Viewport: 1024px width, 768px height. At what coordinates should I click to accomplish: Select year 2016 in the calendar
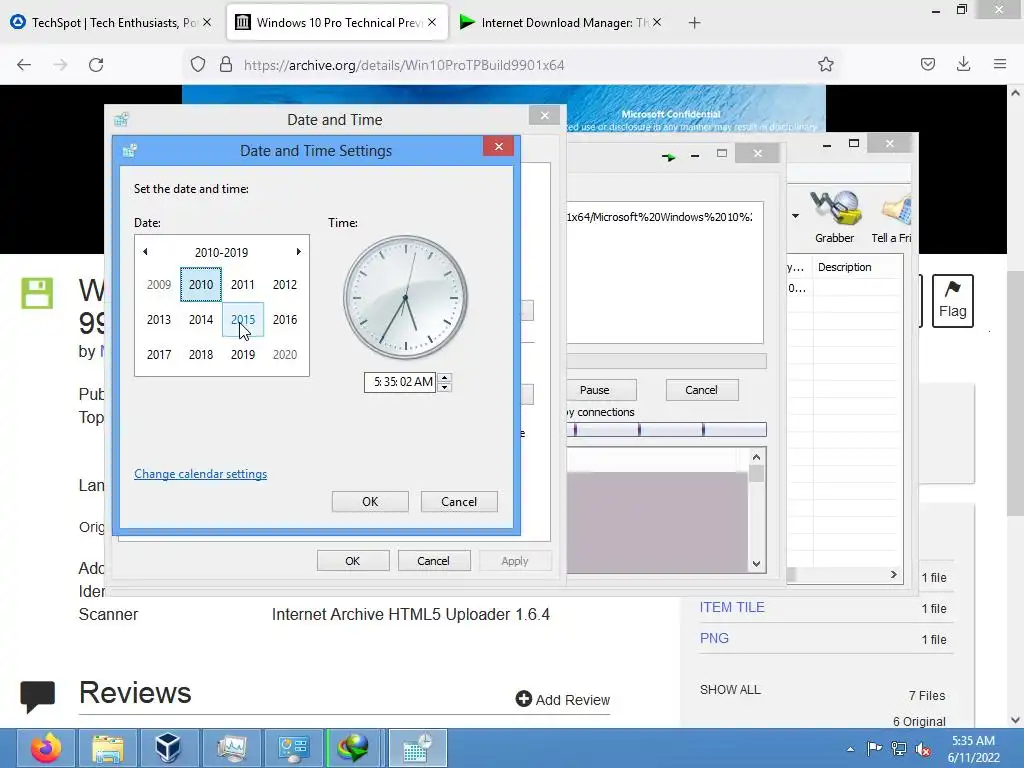(x=285, y=319)
